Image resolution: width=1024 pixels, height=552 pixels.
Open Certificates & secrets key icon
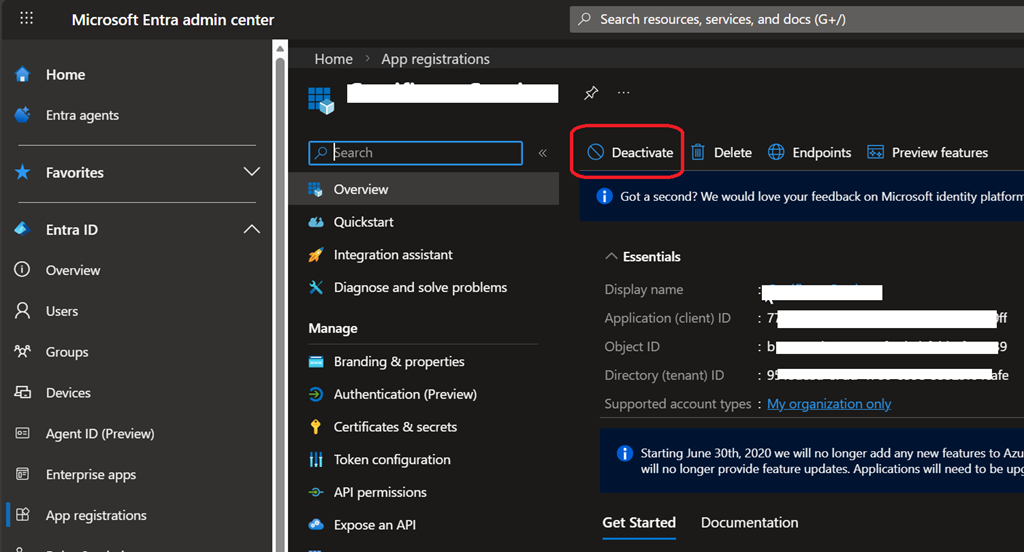pos(316,427)
